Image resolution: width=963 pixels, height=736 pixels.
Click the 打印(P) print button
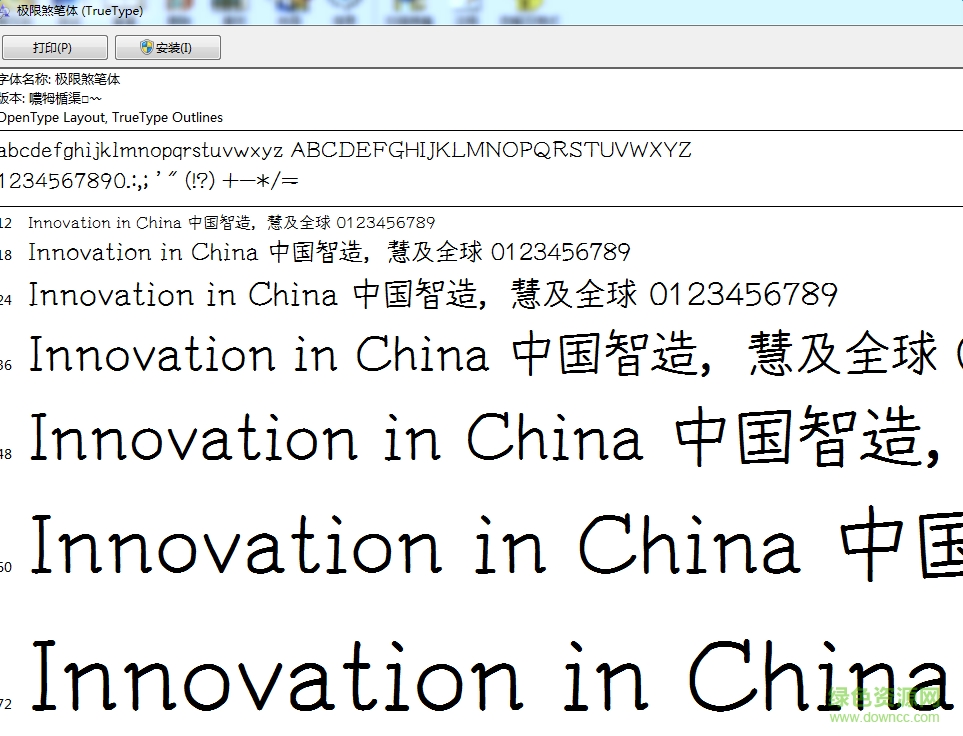click(54, 47)
